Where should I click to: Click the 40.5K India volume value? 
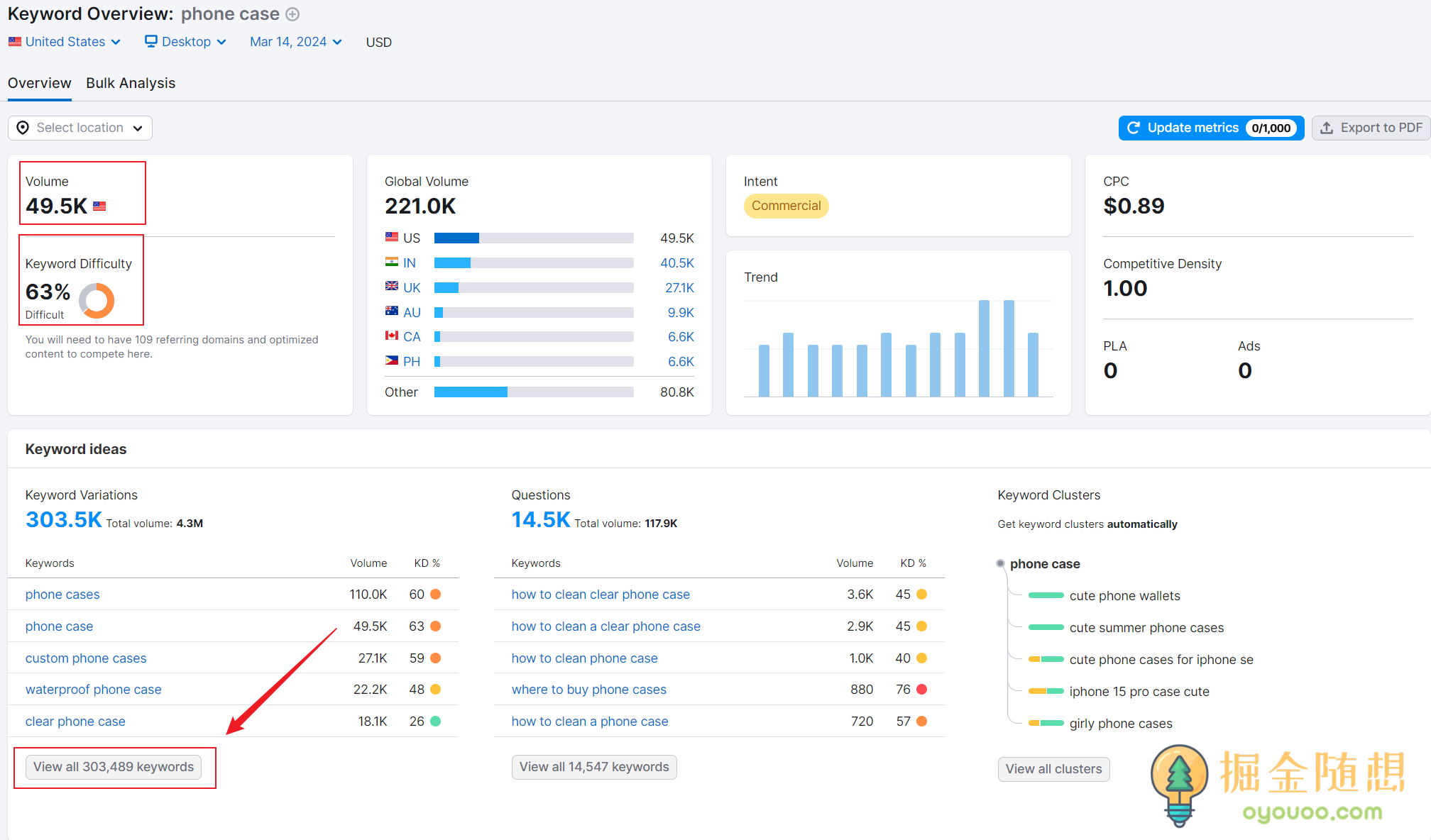pos(677,263)
